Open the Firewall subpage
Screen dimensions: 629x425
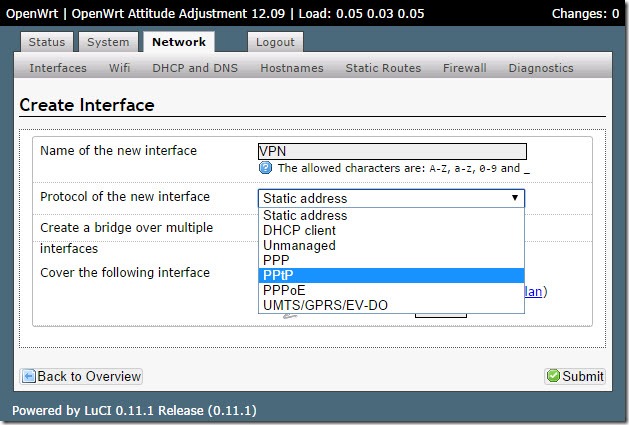[465, 68]
